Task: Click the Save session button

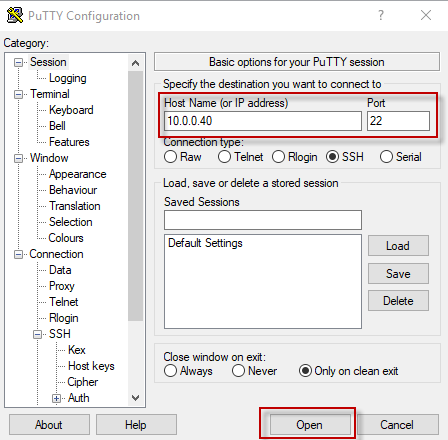Action: 398,274
